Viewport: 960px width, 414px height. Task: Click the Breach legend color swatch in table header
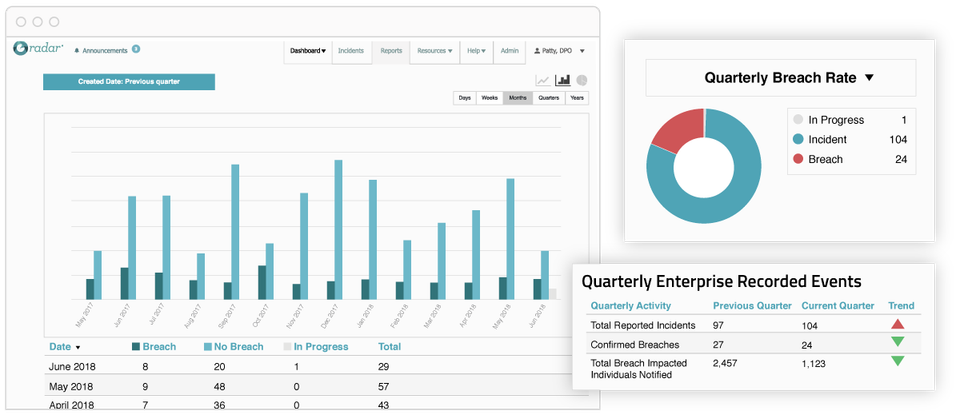click(x=136, y=347)
